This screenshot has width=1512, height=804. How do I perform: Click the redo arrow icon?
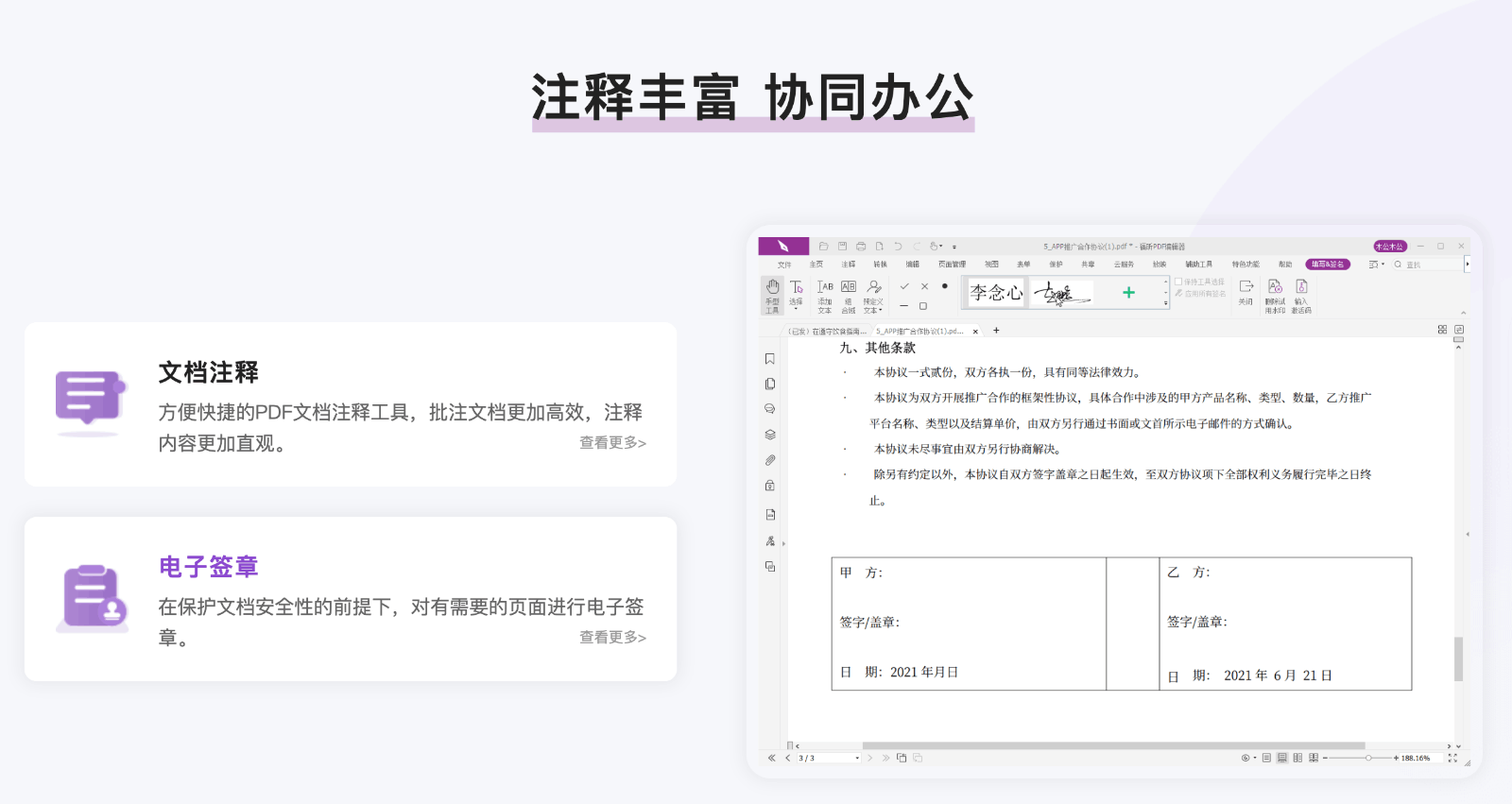click(x=917, y=247)
